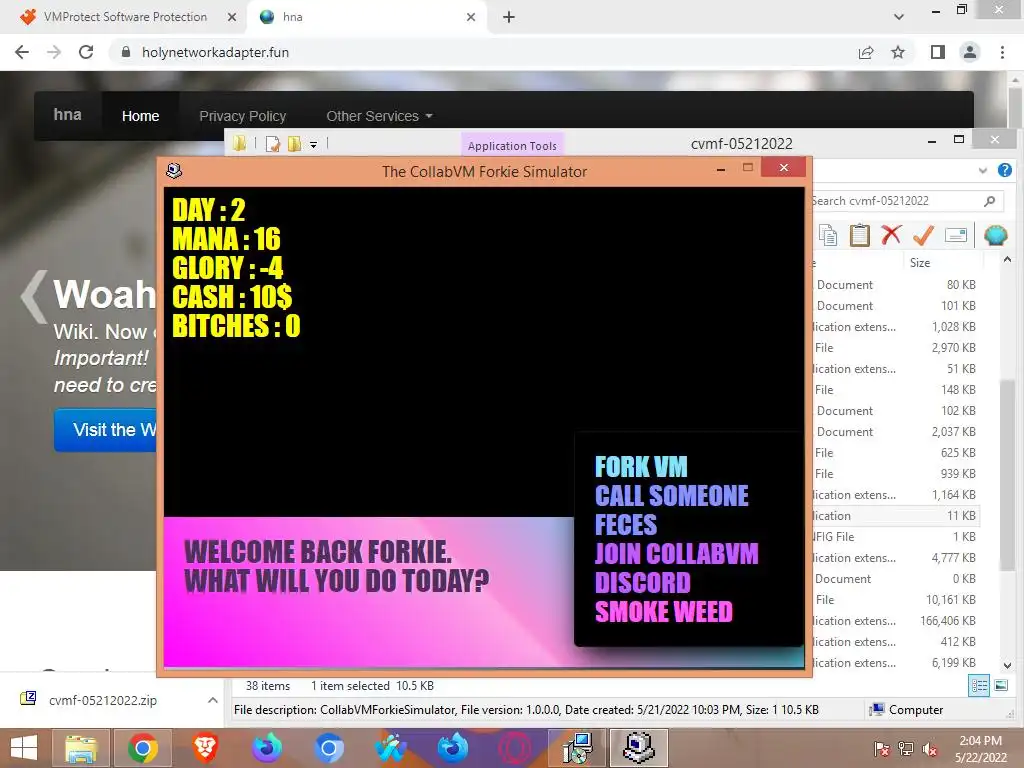Open Chromium blue icon on taskbar
The image size is (1024, 768).
click(328, 748)
